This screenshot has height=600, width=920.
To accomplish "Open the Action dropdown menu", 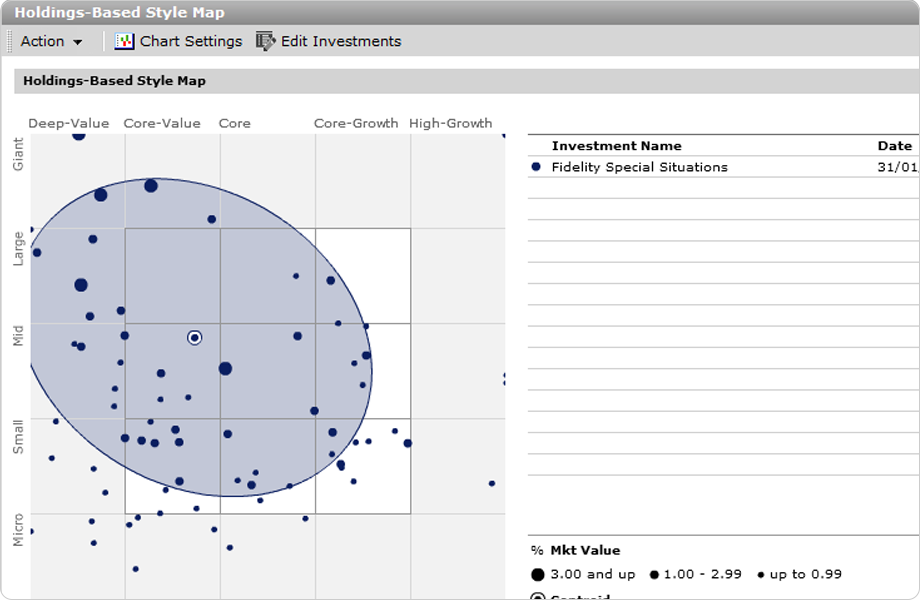I will click(x=51, y=41).
